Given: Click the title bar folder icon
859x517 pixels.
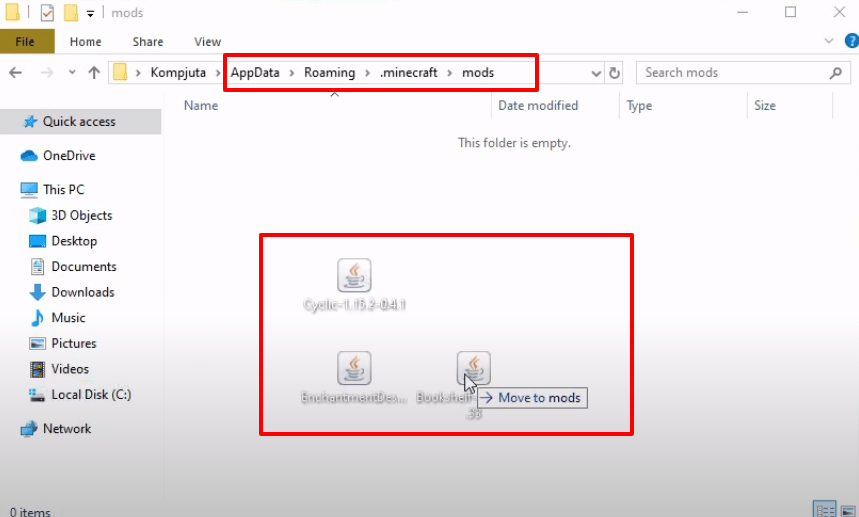Looking at the screenshot, I should point(13,12).
